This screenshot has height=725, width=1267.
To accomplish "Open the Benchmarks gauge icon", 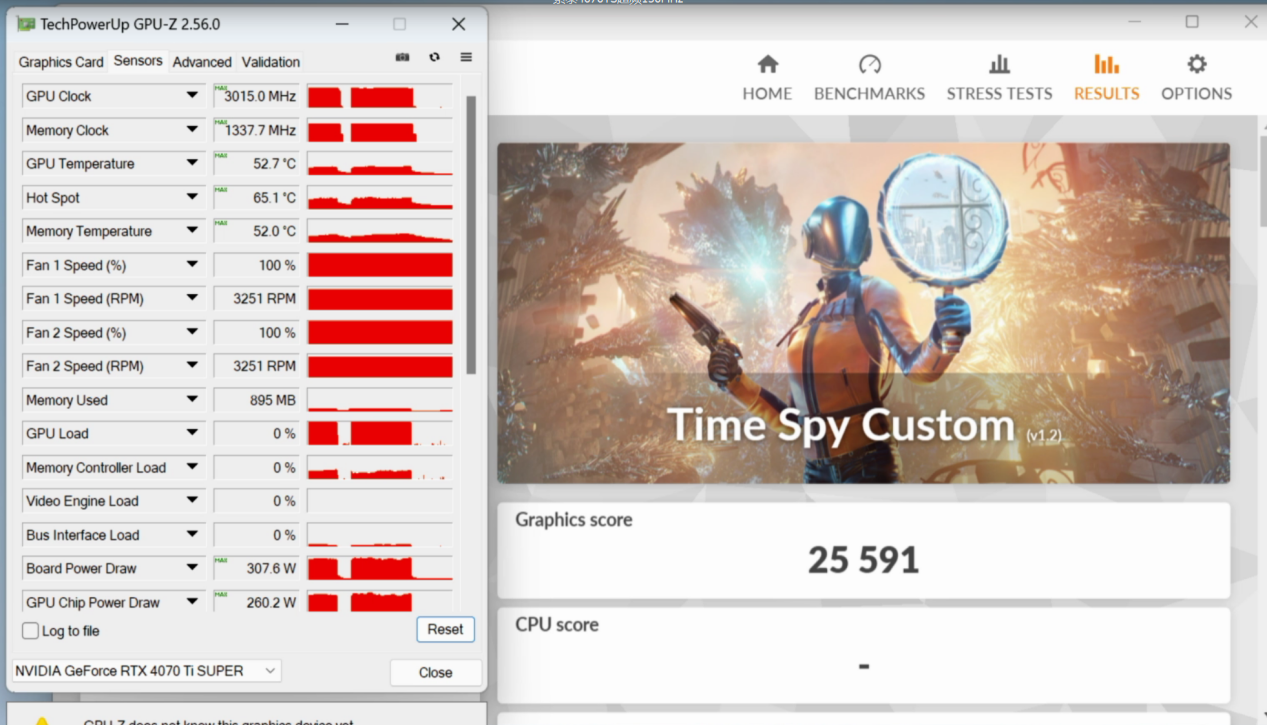I will pyautogui.click(x=869, y=65).
